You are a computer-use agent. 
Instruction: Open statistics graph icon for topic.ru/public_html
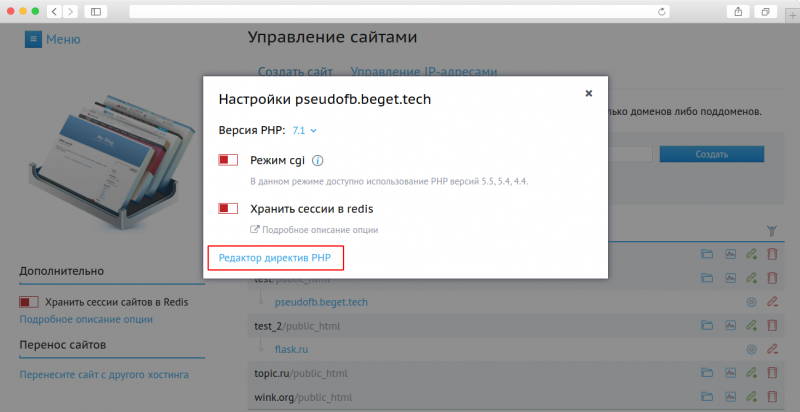tap(731, 373)
